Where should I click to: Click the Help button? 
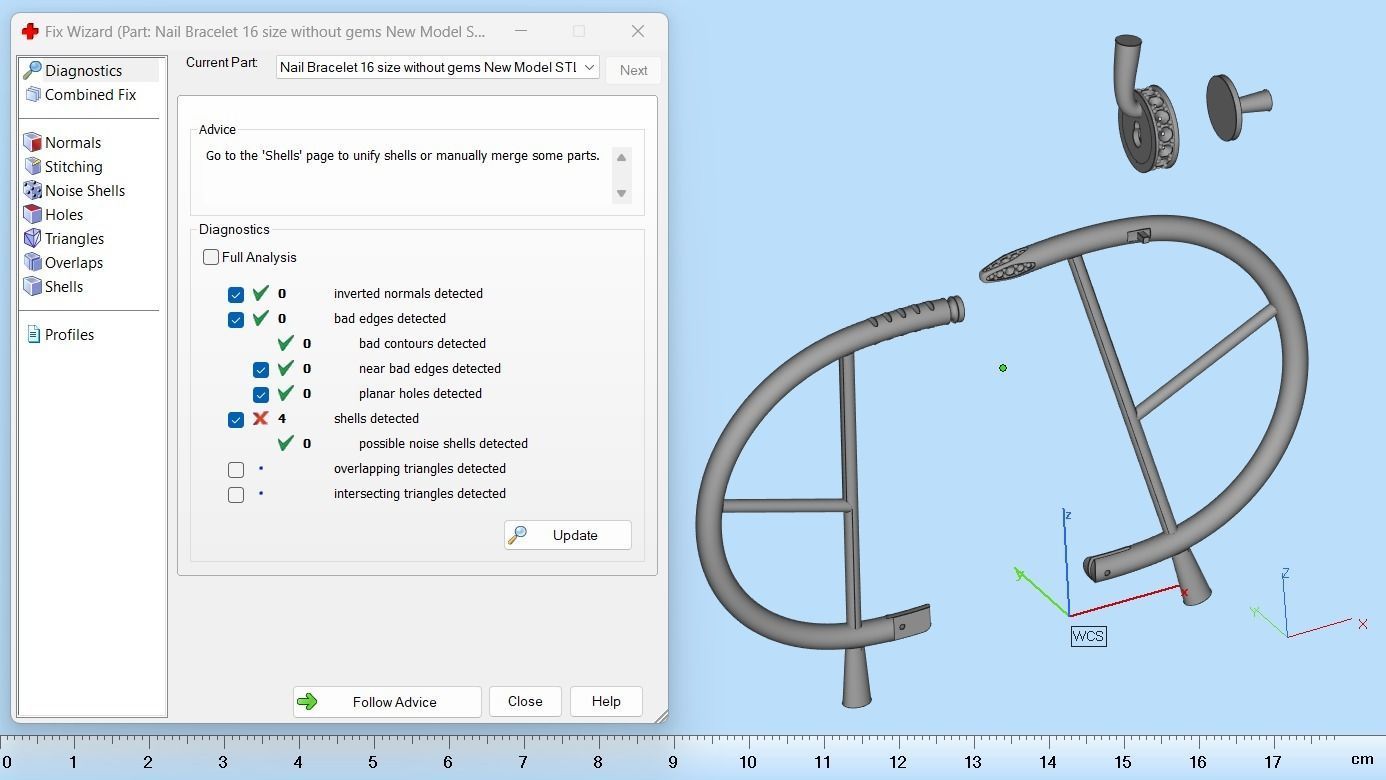[606, 701]
